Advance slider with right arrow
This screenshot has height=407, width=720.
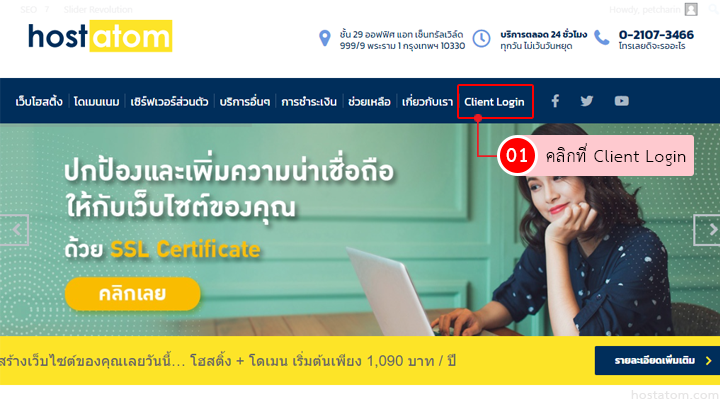point(707,230)
